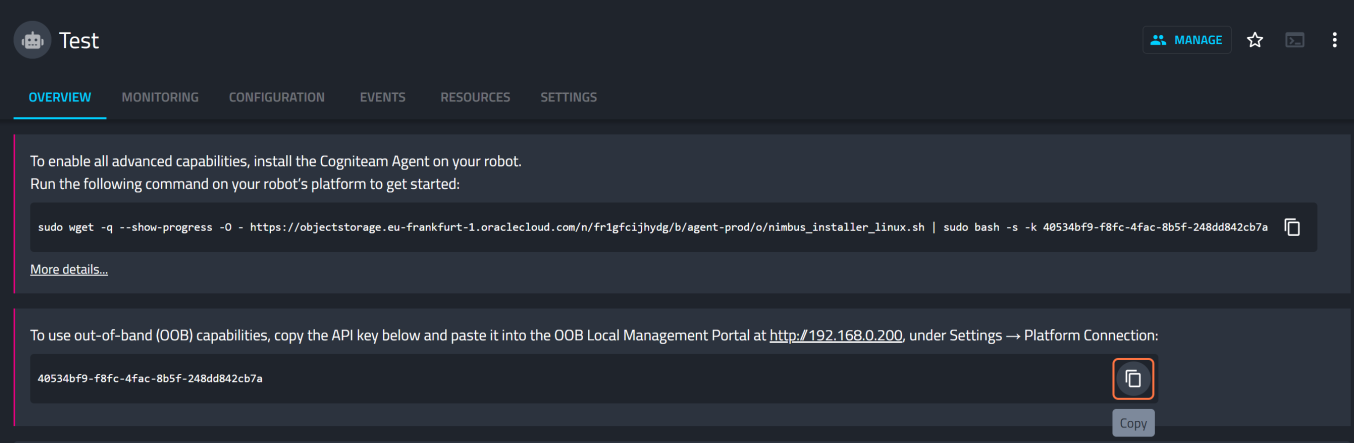
Task: Click the robot avatar icon beside Test
Action: (32, 41)
